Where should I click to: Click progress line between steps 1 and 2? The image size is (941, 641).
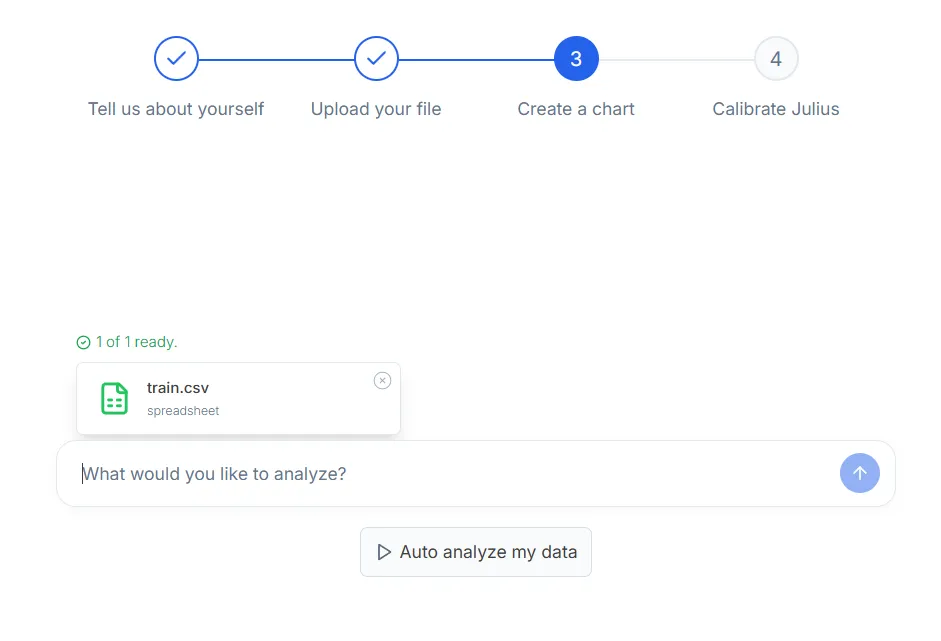tap(276, 59)
